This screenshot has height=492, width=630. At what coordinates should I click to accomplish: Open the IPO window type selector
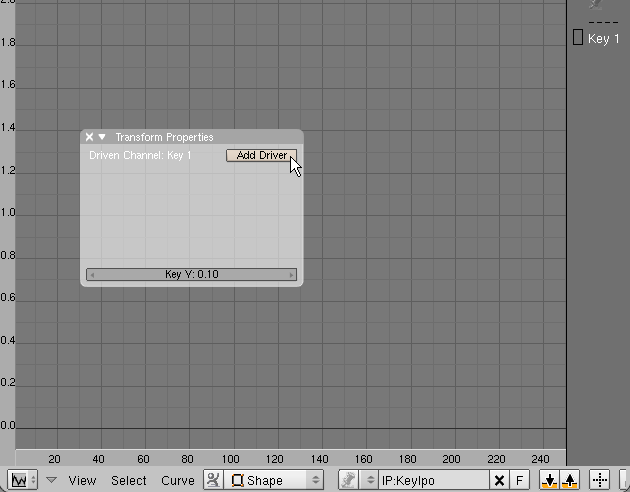pyautogui.click(x=22, y=480)
